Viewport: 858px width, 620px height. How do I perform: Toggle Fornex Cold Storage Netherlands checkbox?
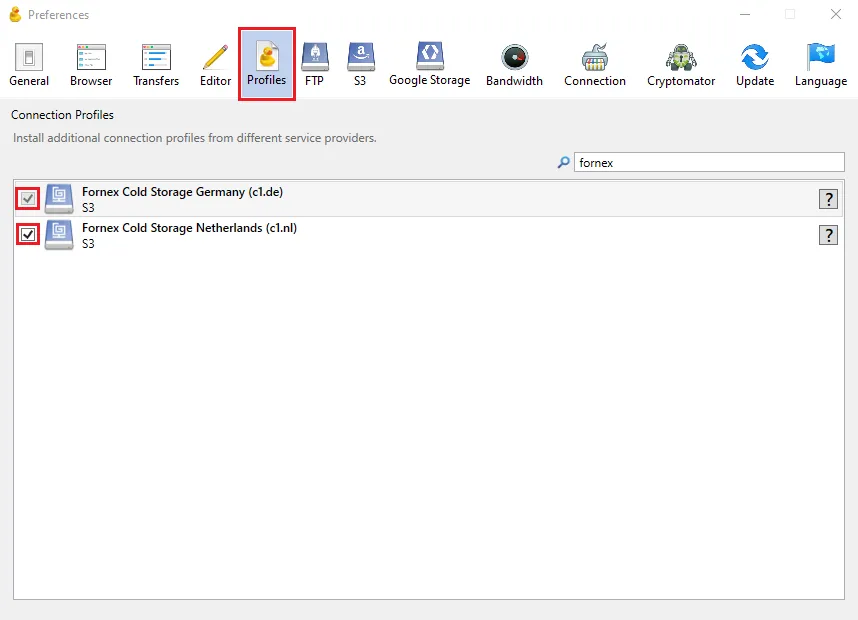28,235
